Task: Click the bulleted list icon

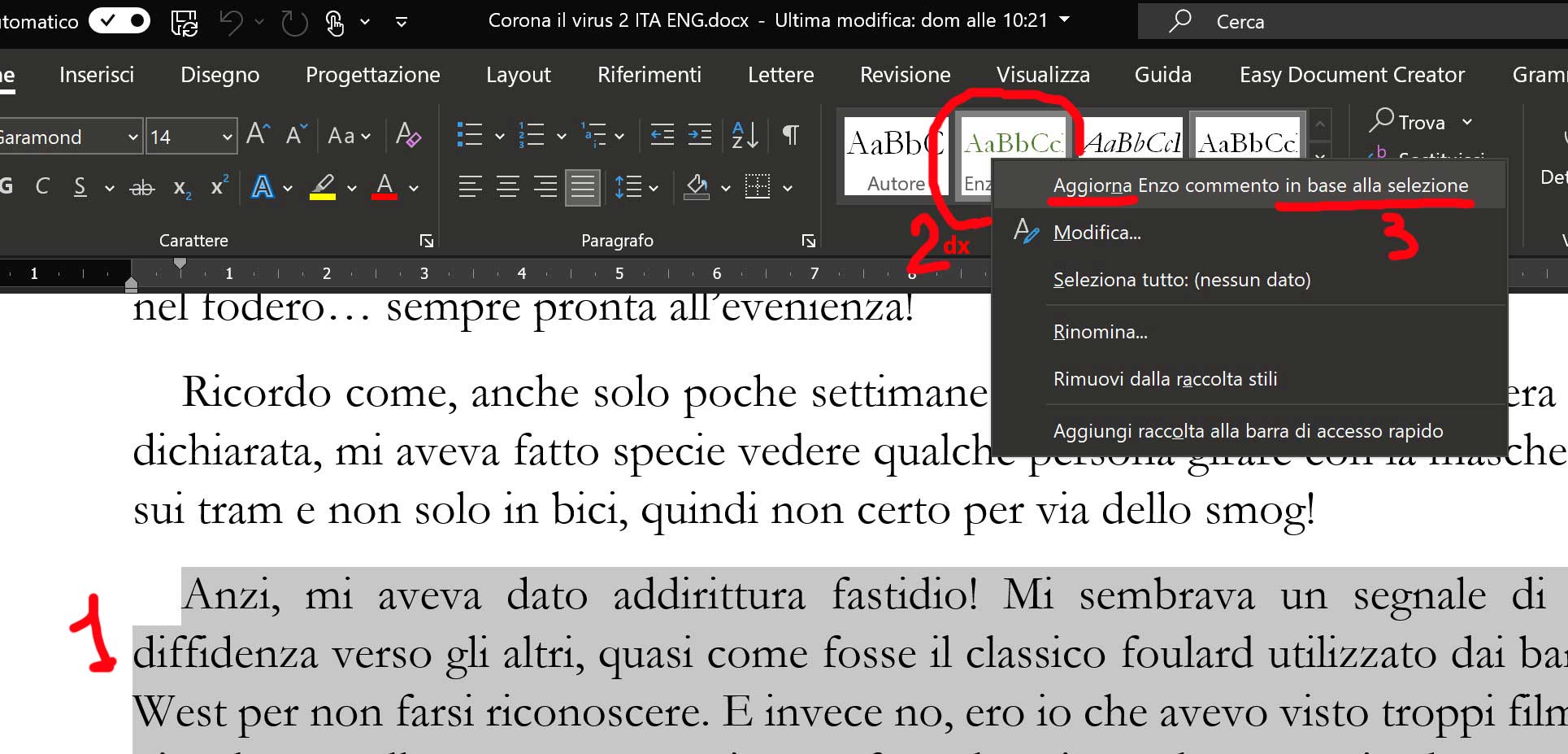Action: point(470,135)
